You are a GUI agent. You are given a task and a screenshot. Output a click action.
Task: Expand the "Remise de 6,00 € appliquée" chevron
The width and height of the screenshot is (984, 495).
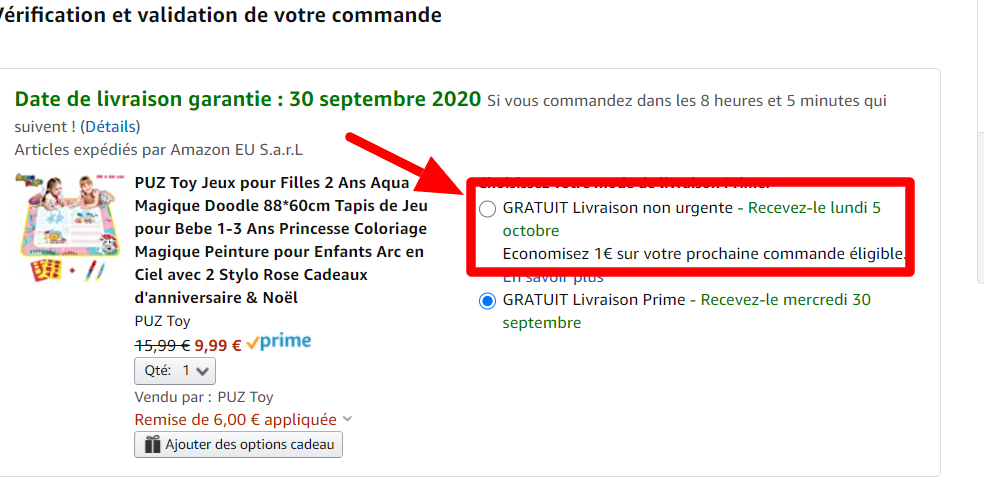click(x=347, y=419)
